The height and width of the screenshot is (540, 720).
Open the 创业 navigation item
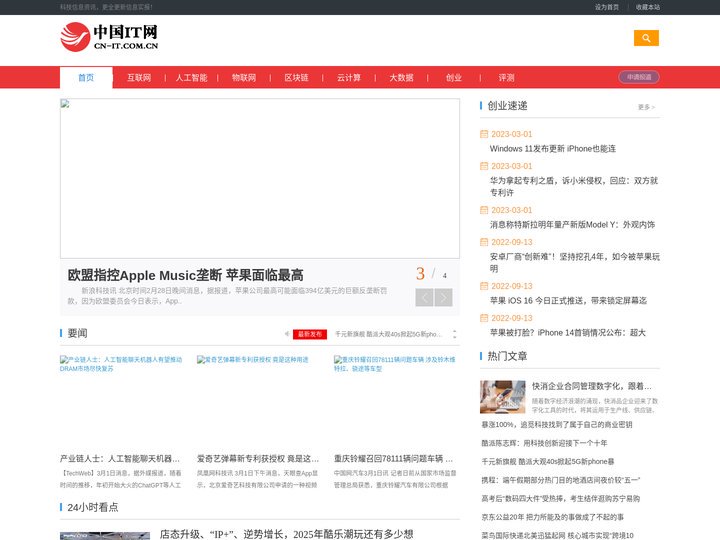tap(454, 78)
